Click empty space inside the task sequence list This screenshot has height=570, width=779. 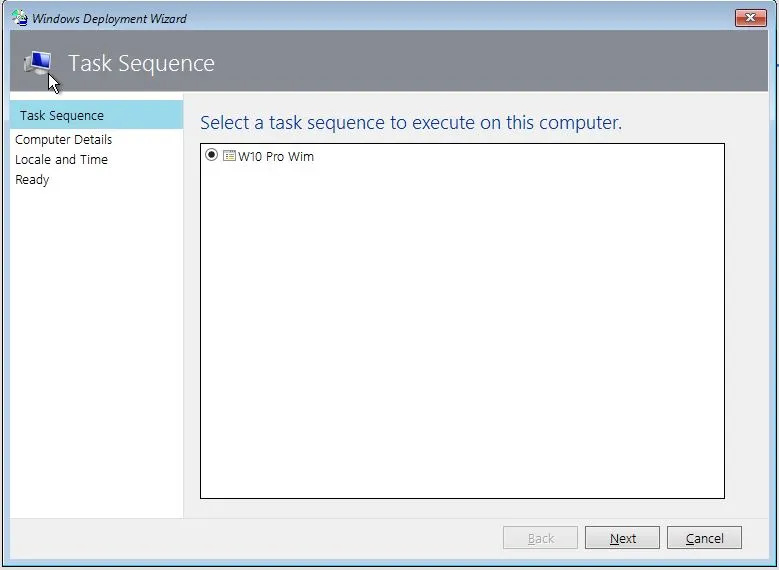pos(460,330)
